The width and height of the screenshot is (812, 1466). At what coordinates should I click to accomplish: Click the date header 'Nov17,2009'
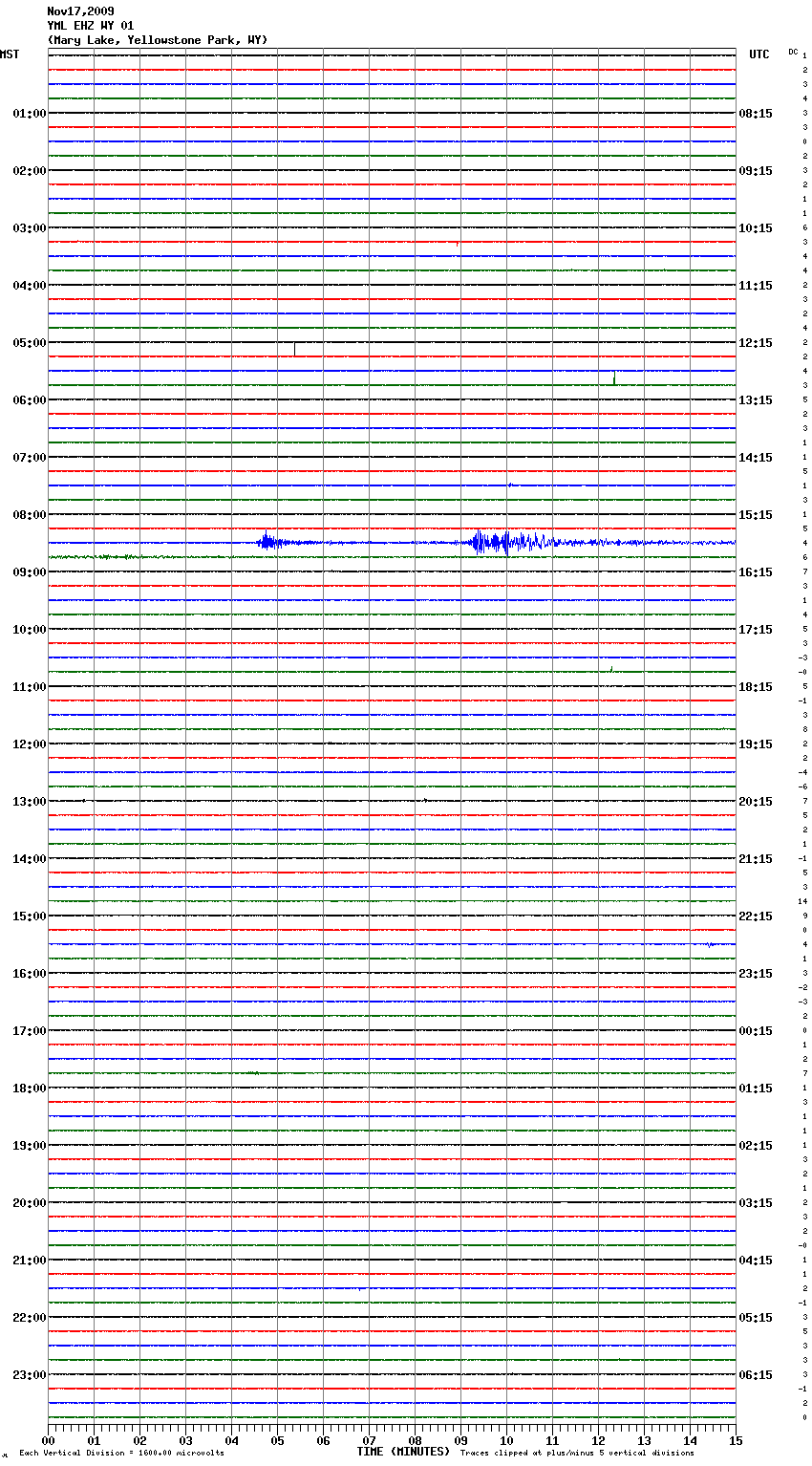point(80,11)
